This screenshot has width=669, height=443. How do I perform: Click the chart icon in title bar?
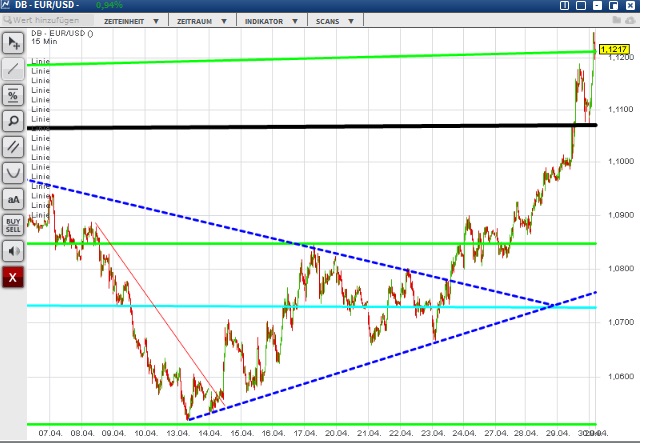tap(6, 5)
